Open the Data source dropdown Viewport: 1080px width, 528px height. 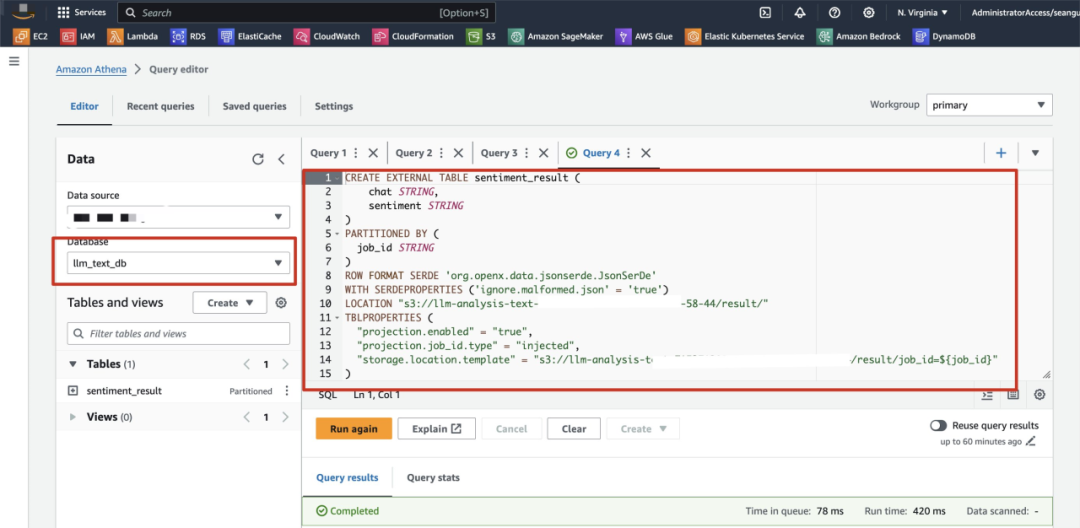tap(178, 217)
